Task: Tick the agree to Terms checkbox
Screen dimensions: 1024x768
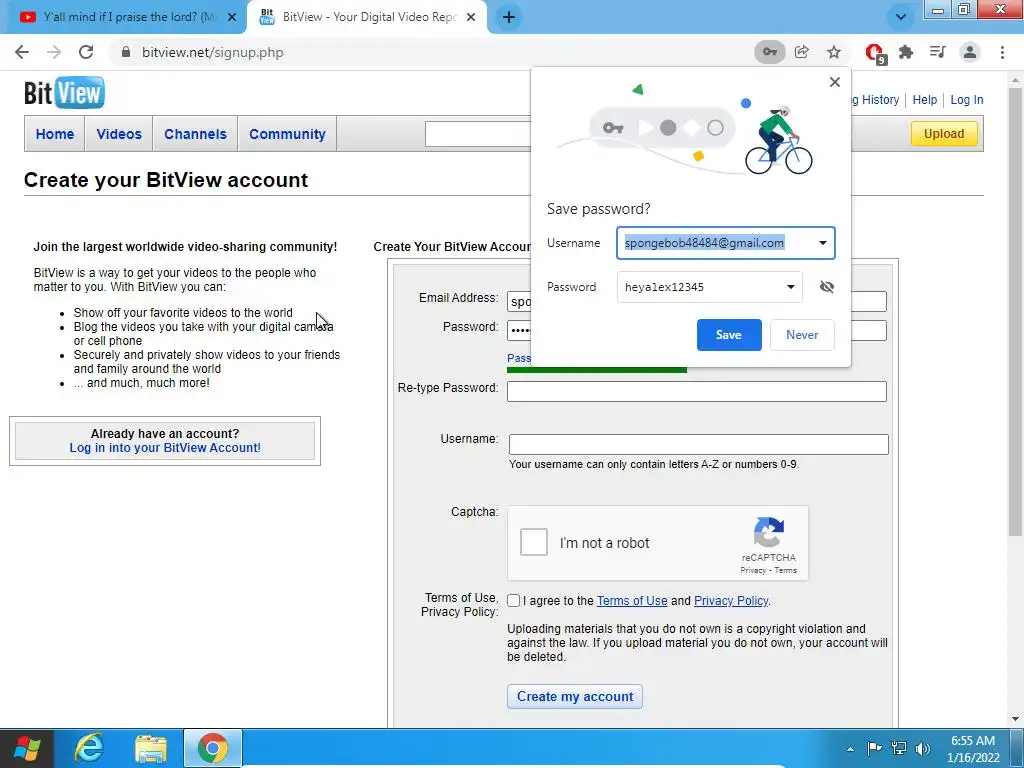Action: tap(514, 601)
